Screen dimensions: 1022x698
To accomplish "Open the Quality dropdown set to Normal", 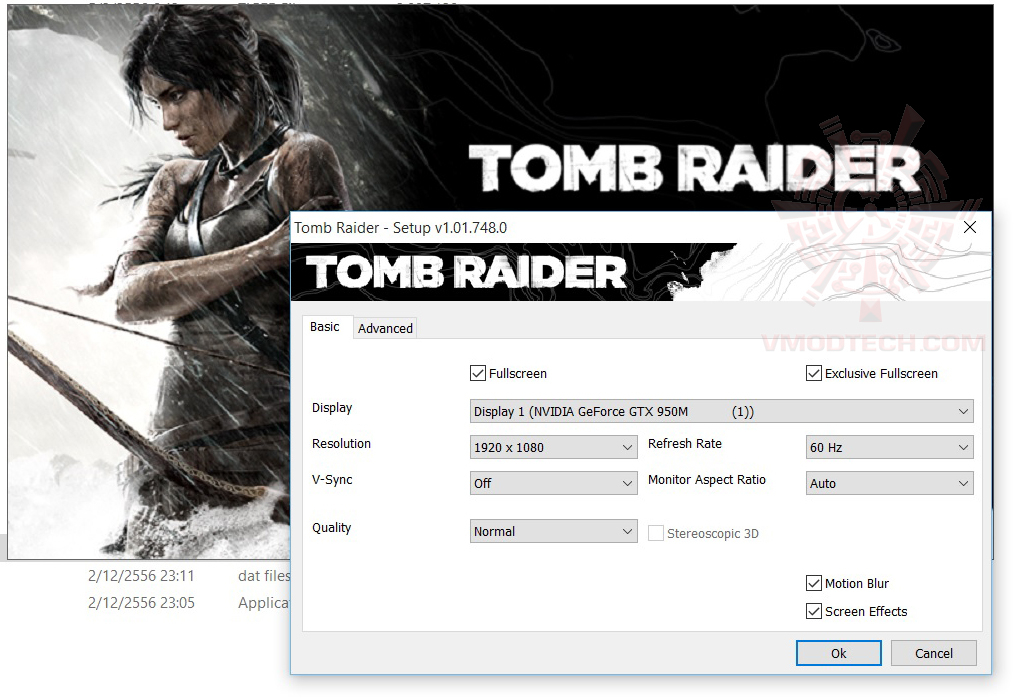I will 553,531.
